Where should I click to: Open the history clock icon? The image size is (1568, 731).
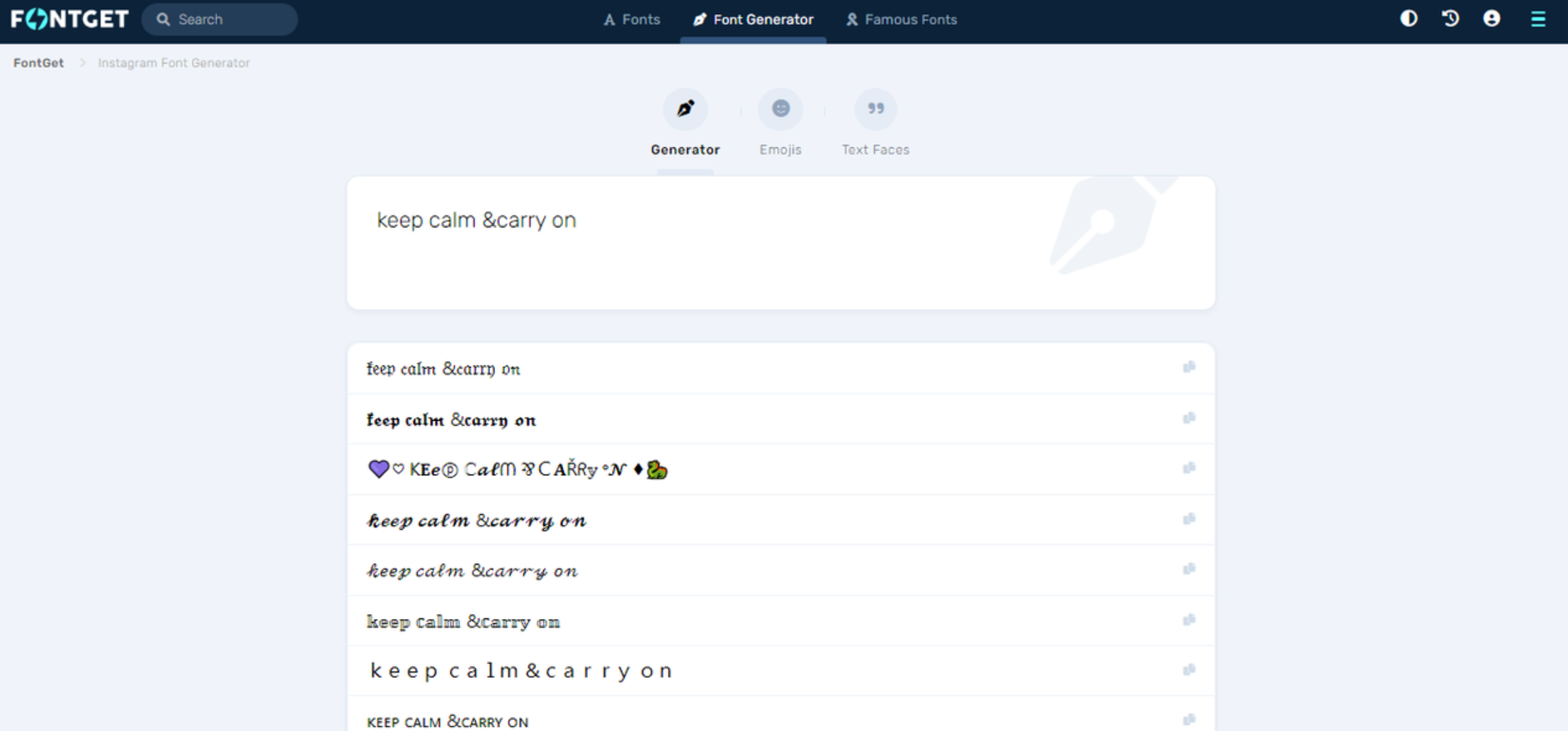(1450, 18)
